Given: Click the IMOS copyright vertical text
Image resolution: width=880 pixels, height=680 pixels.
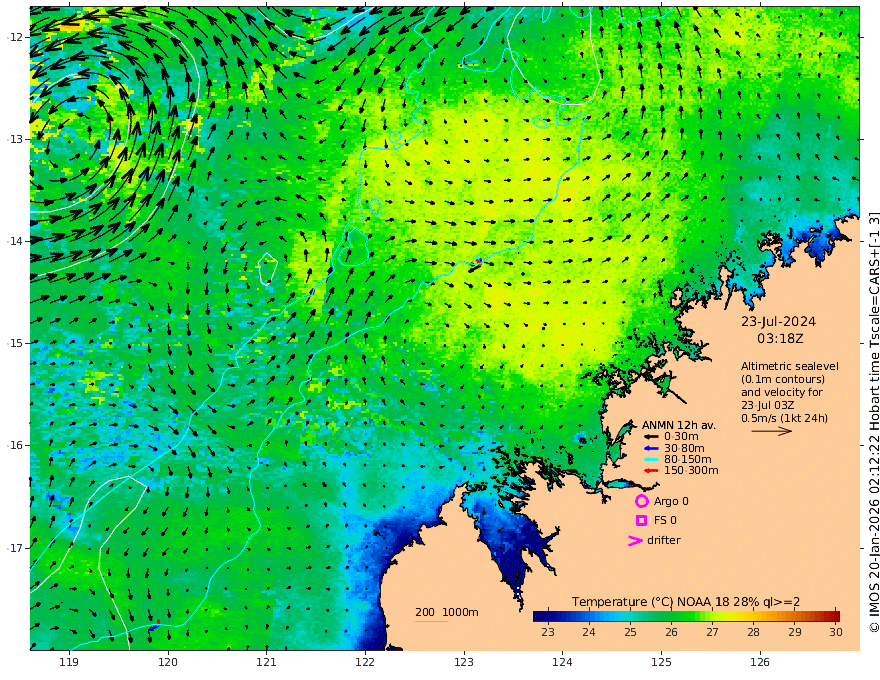Looking at the screenshot, I should point(874,422).
